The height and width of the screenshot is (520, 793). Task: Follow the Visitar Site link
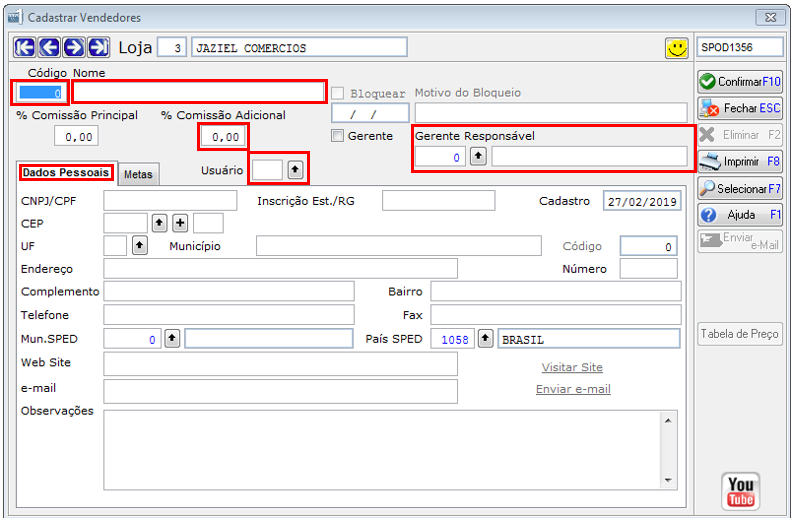pyautogui.click(x=572, y=367)
